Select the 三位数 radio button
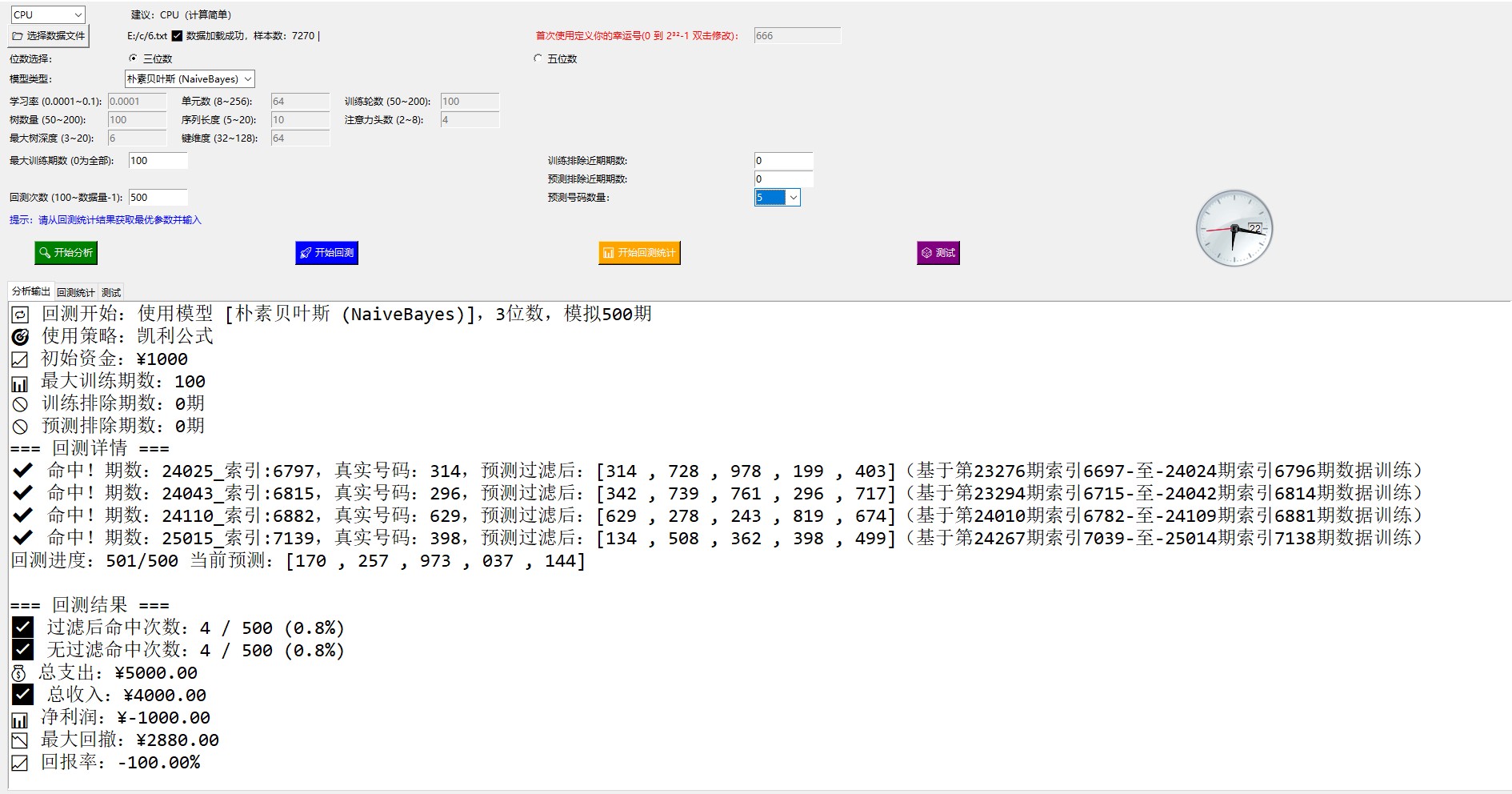 click(133, 58)
